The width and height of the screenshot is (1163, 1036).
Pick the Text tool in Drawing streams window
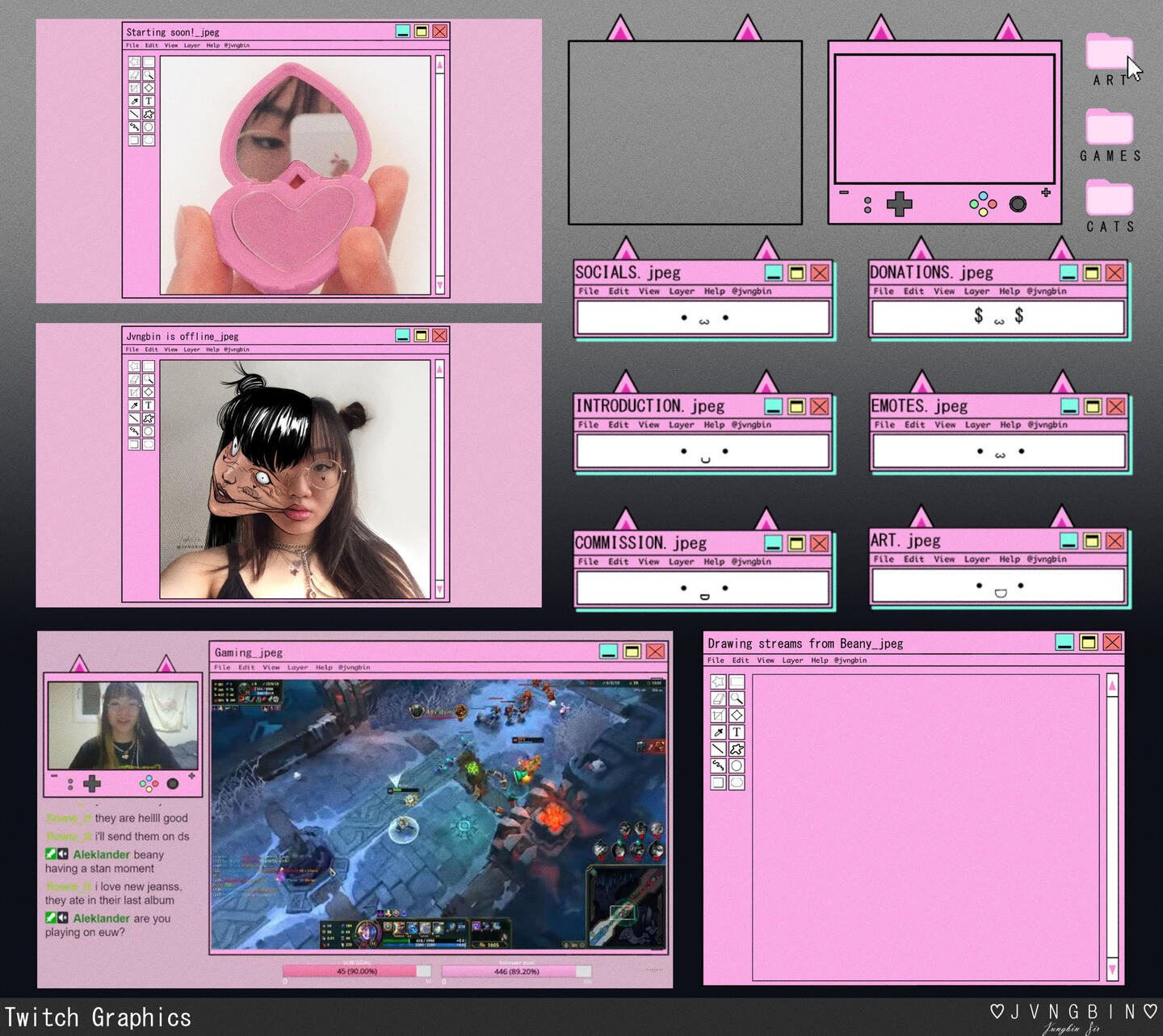click(x=737, y=732)
